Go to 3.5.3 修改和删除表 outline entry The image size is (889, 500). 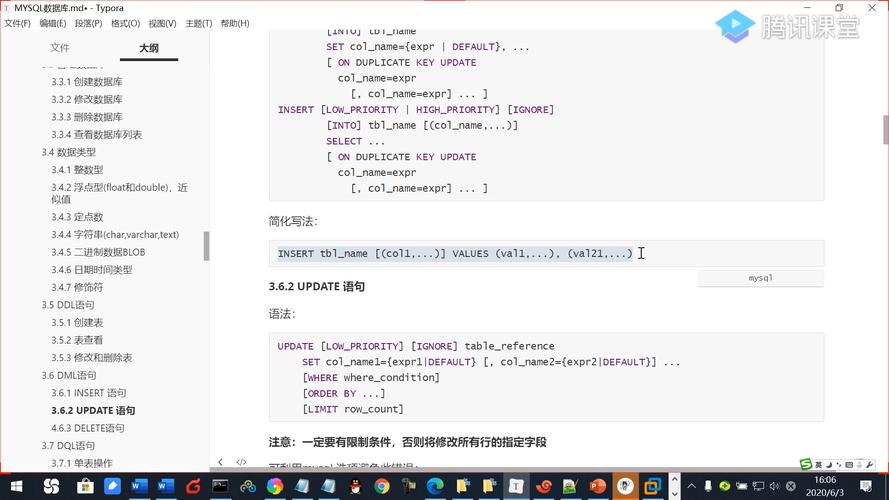pos(92,357)
